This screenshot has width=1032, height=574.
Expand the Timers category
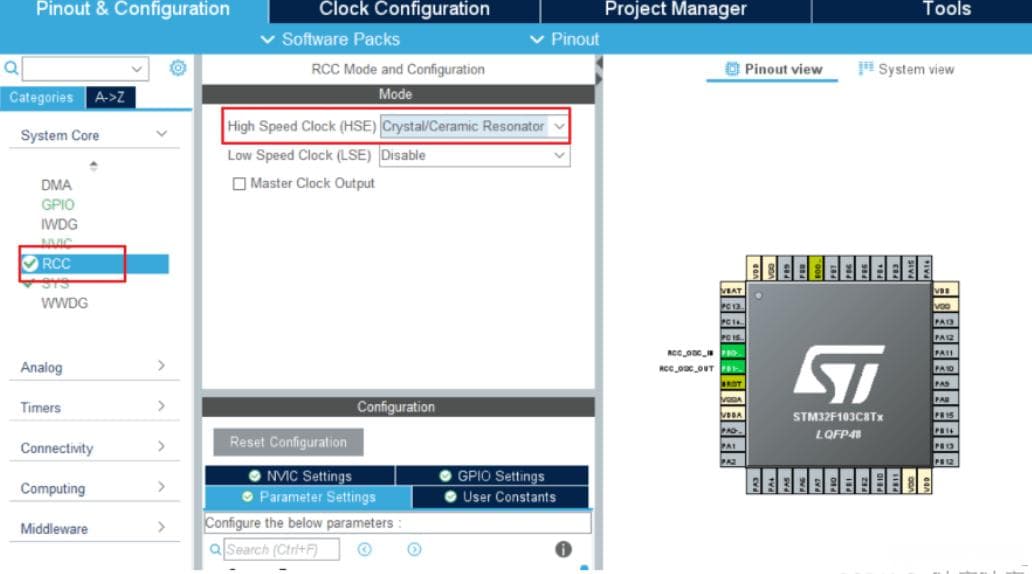click(161, 406)
